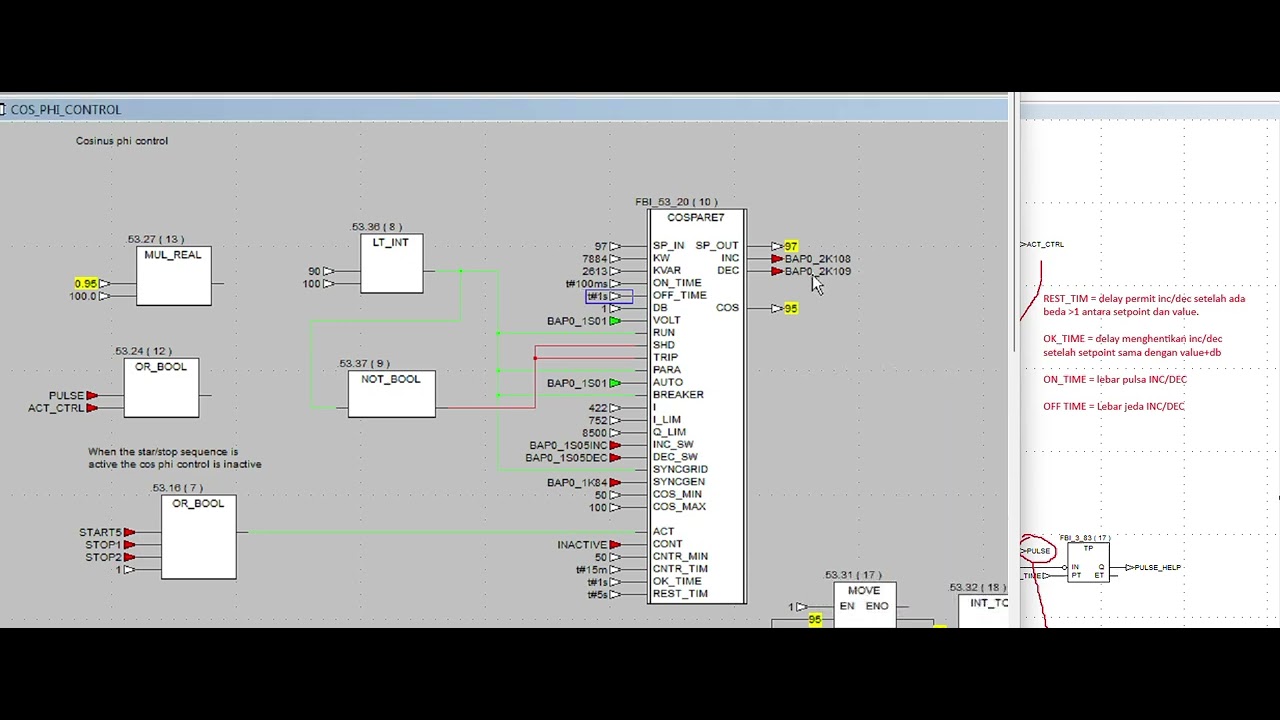Viewport: 1280px width, 720px height.
Task: Click the BAP0_1K84 variable at SYNCGEN
Action: [577, 483]
